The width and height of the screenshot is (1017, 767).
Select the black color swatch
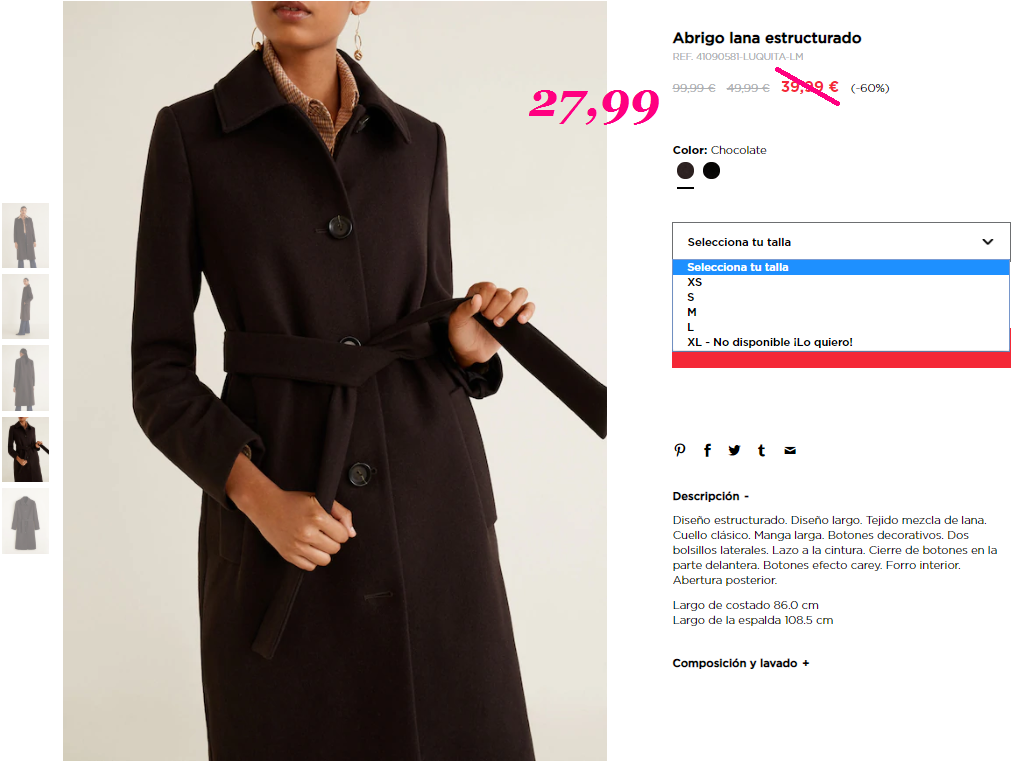point(712,171)
